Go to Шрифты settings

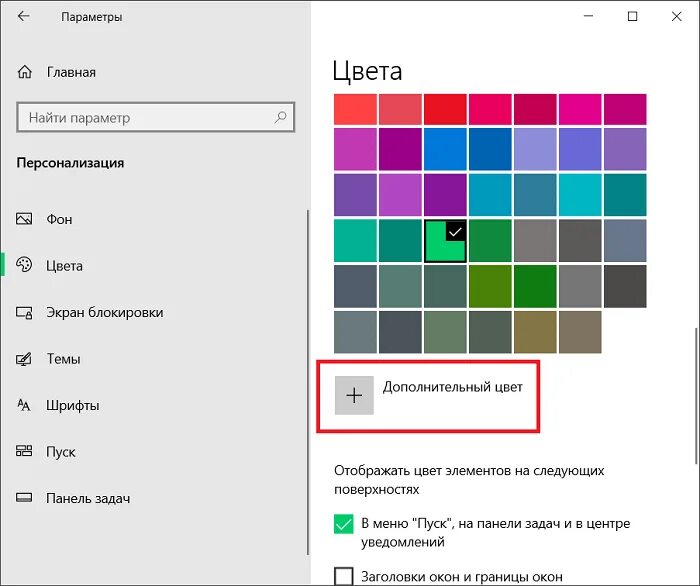[x=73, y=406]
